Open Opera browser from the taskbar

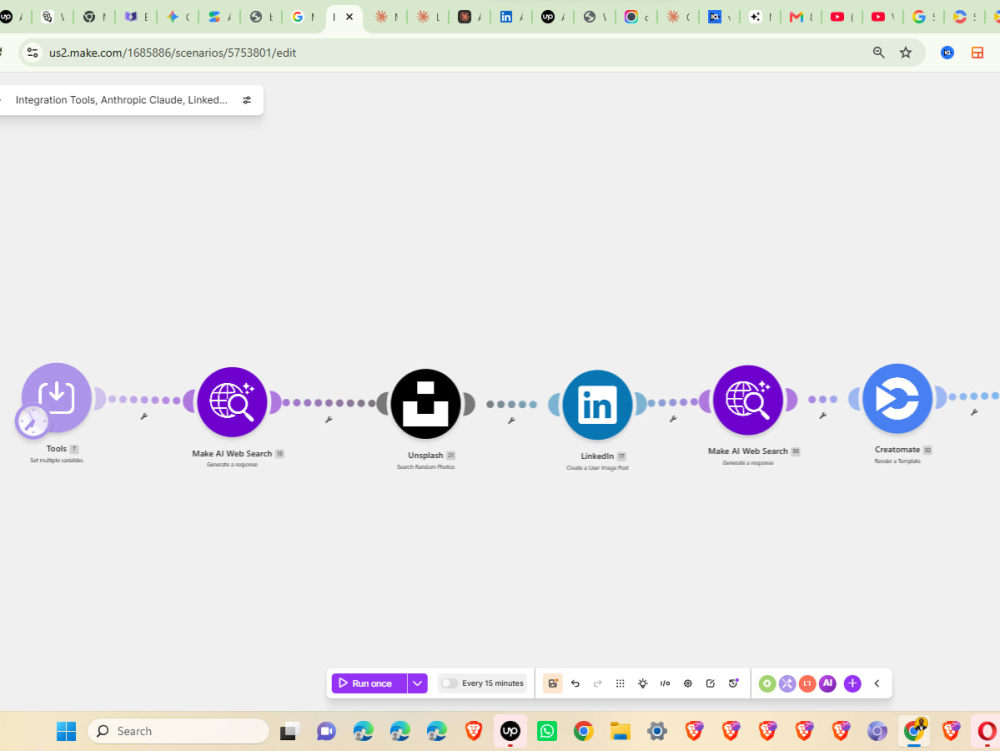987,731
